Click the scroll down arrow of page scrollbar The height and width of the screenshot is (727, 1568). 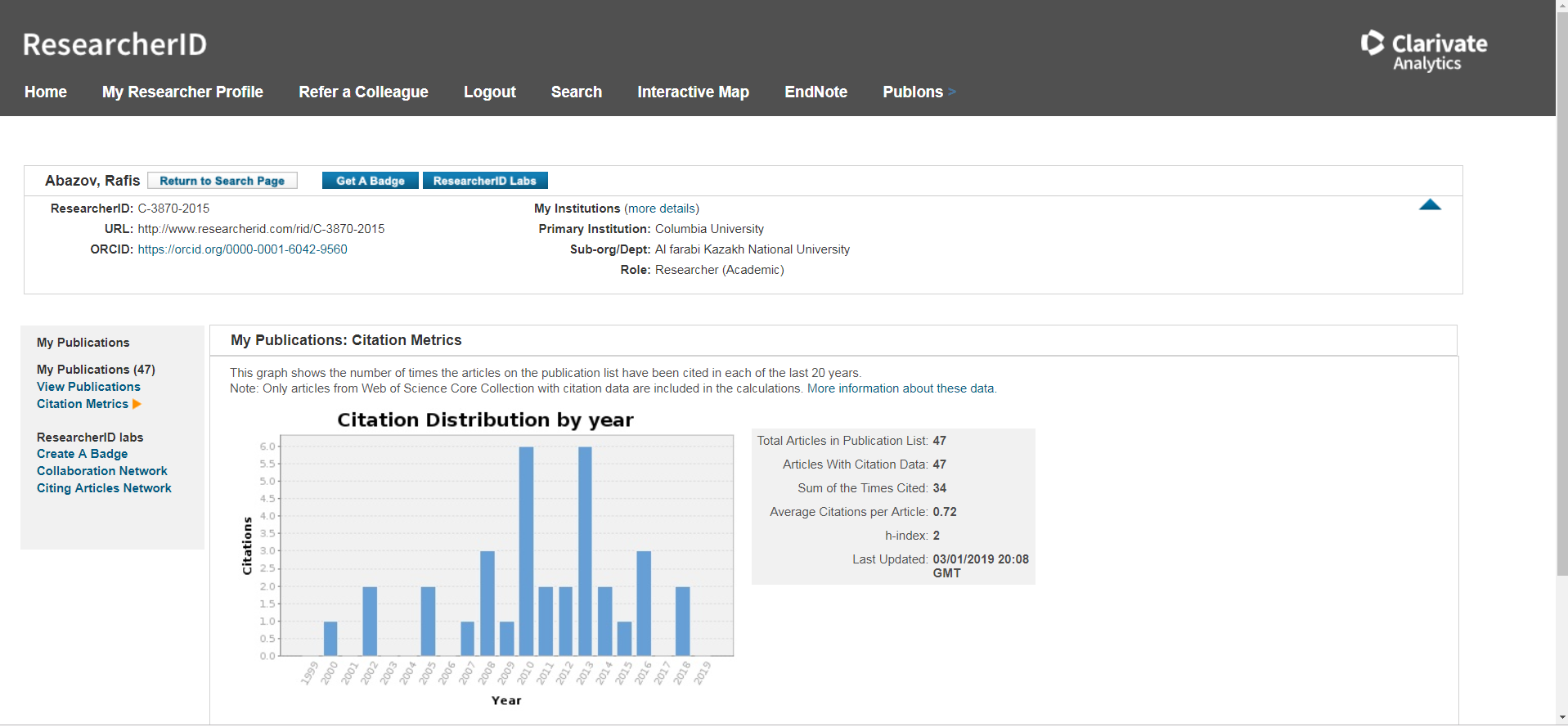pos(1561,718)
